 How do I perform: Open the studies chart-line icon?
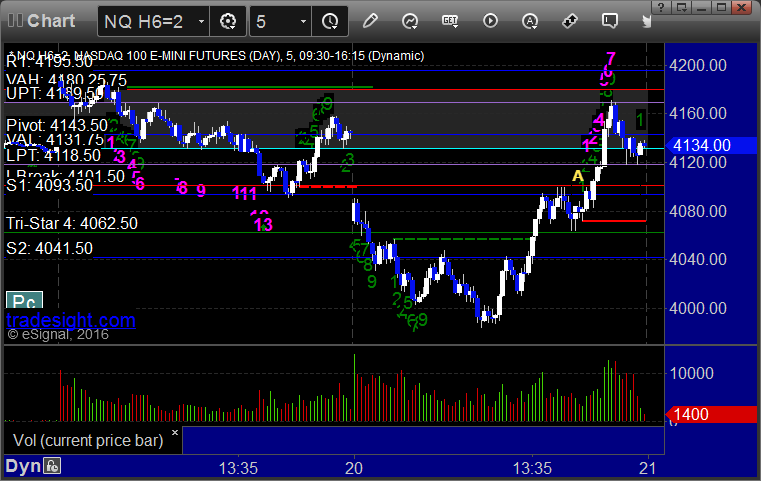tap(410, 21)
